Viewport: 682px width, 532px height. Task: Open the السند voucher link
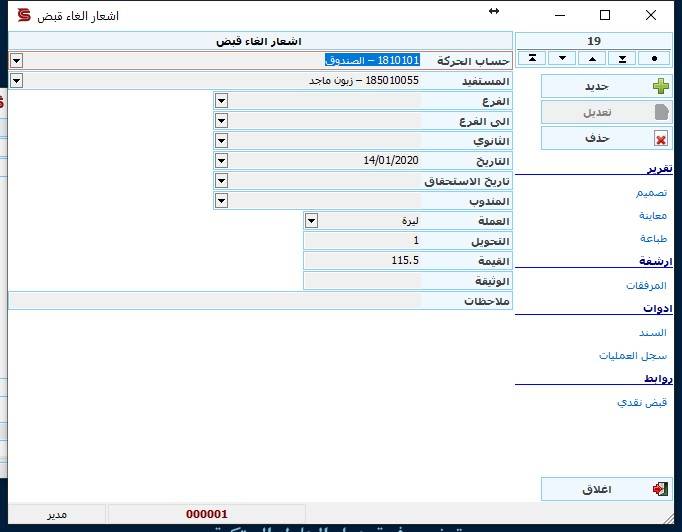652,333
